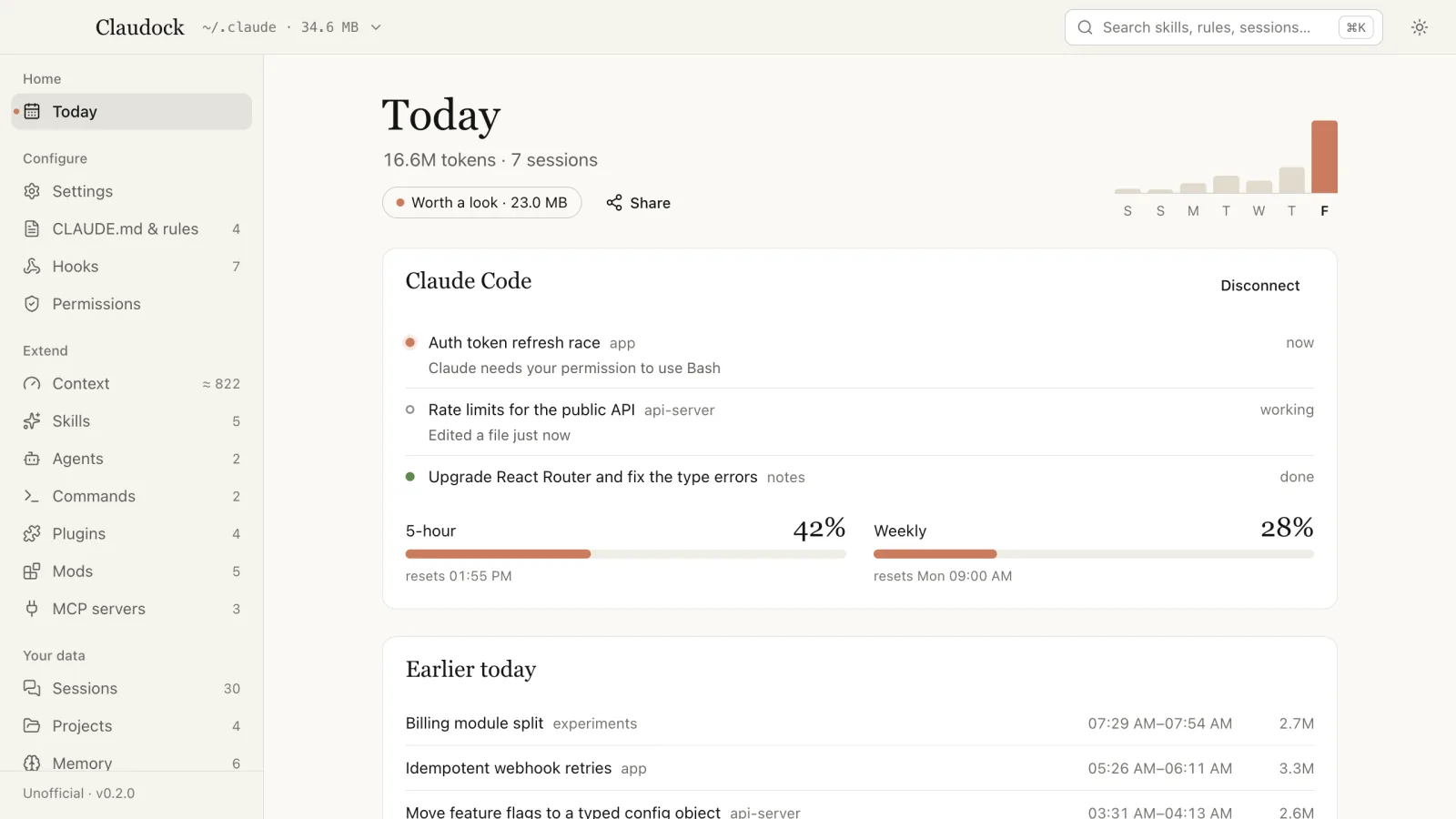Click the Memory icon in sidebar
The height and width of the screenshot is (819, 1456).
[x=32, y=763]
